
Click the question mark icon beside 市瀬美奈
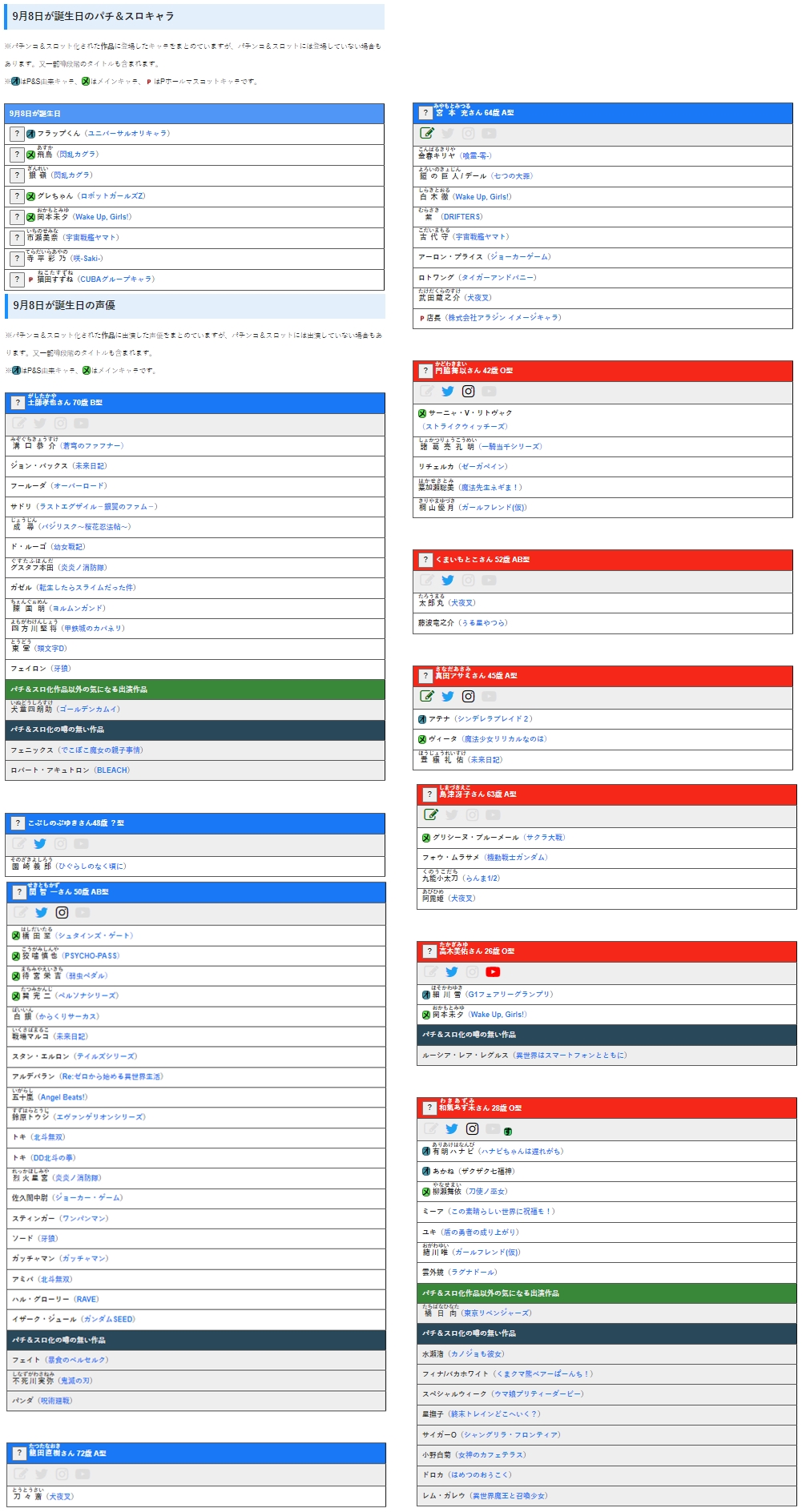[x=17, y=238]
